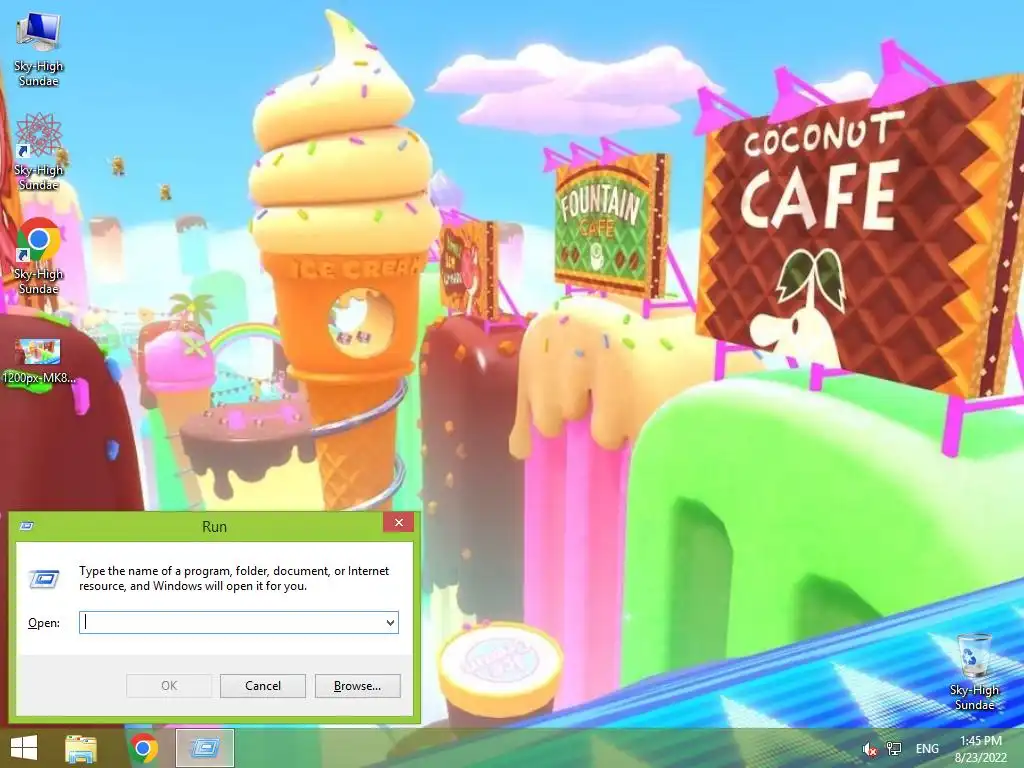Viewport: 1024px width, 768px height.
Task: Open the Windows Start button
Action: click(24, 748)
